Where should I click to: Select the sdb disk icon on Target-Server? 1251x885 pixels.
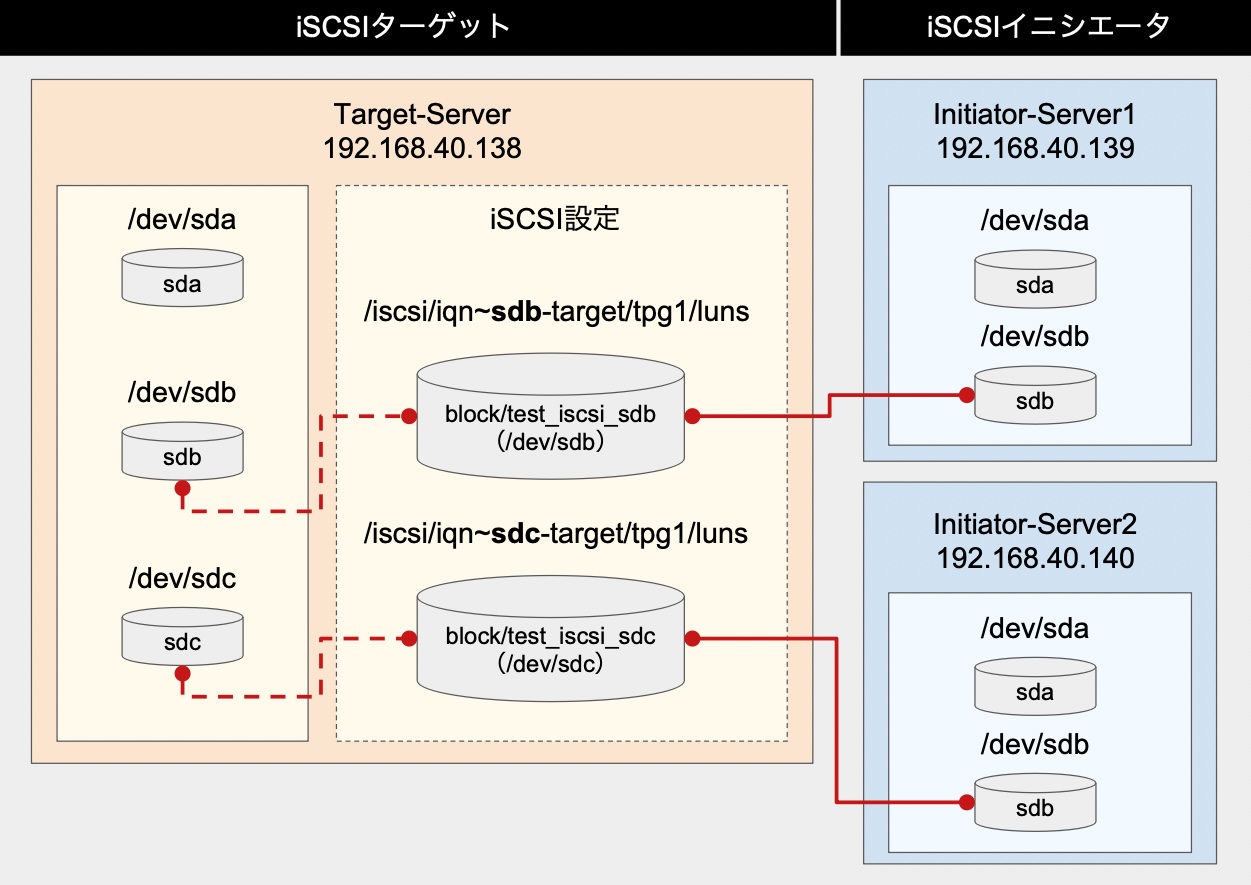[181, 452]
